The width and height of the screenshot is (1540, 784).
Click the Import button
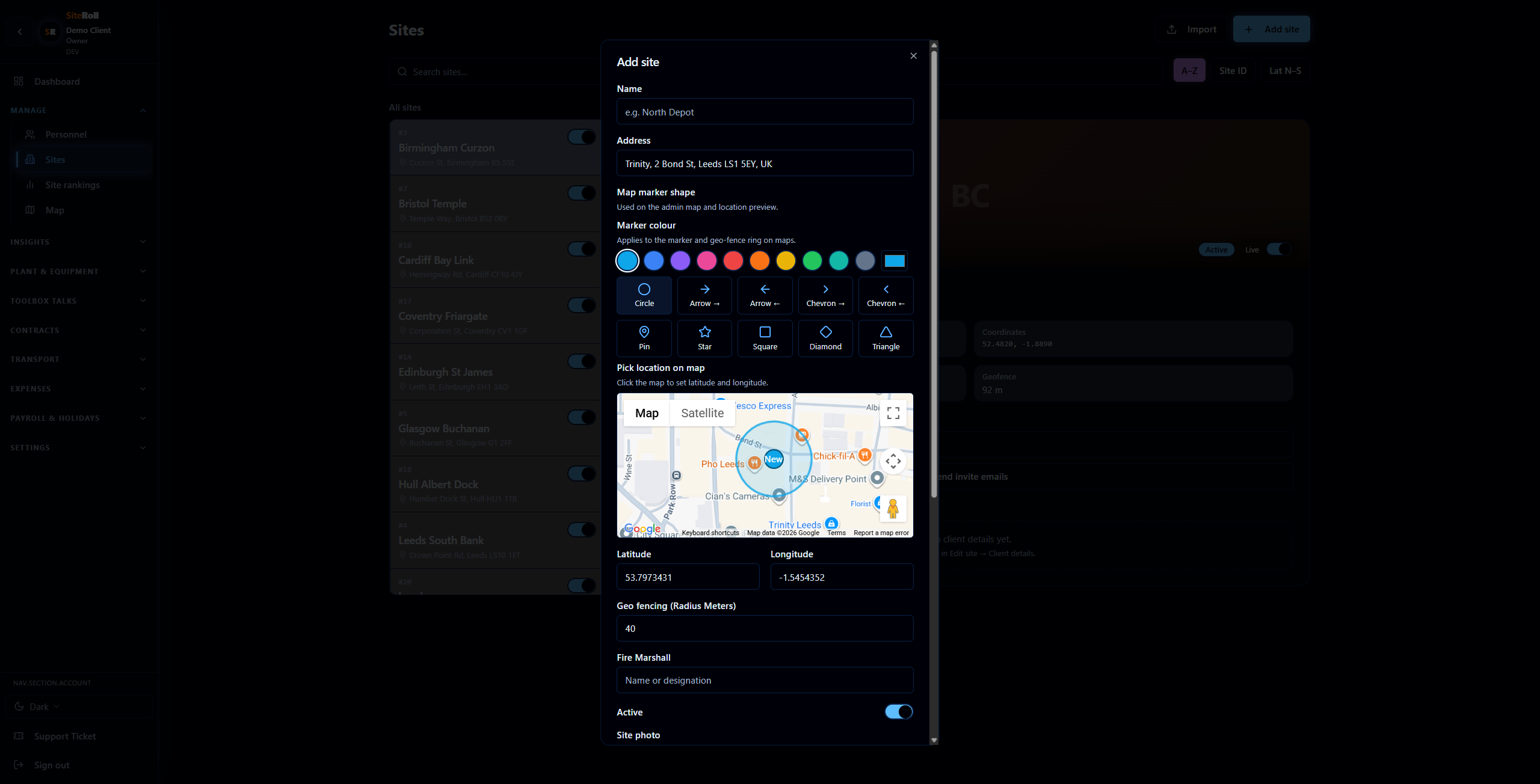click(1191, 29)
